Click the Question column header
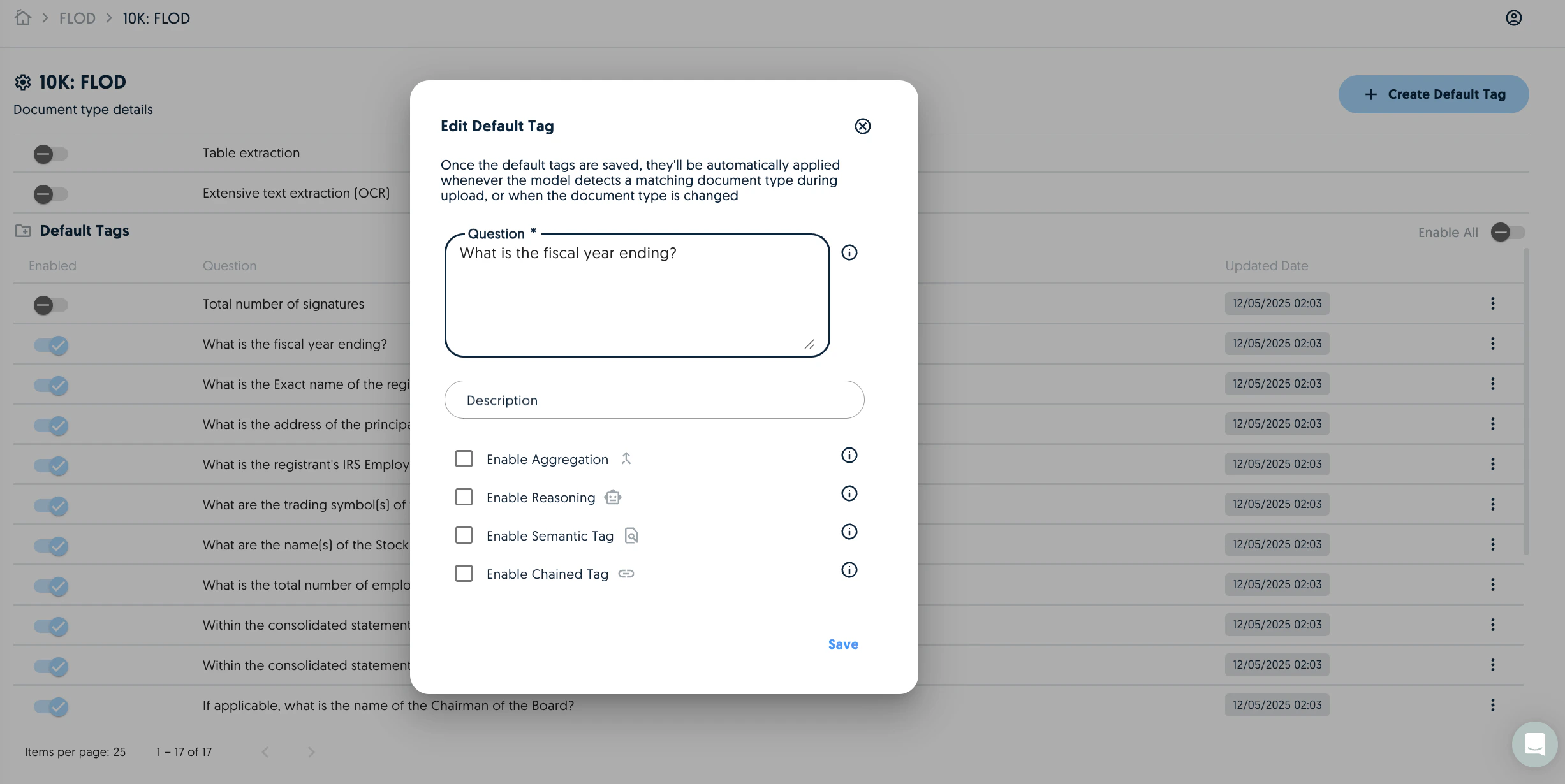This screenshot has width=1565, height=784. 230,266
